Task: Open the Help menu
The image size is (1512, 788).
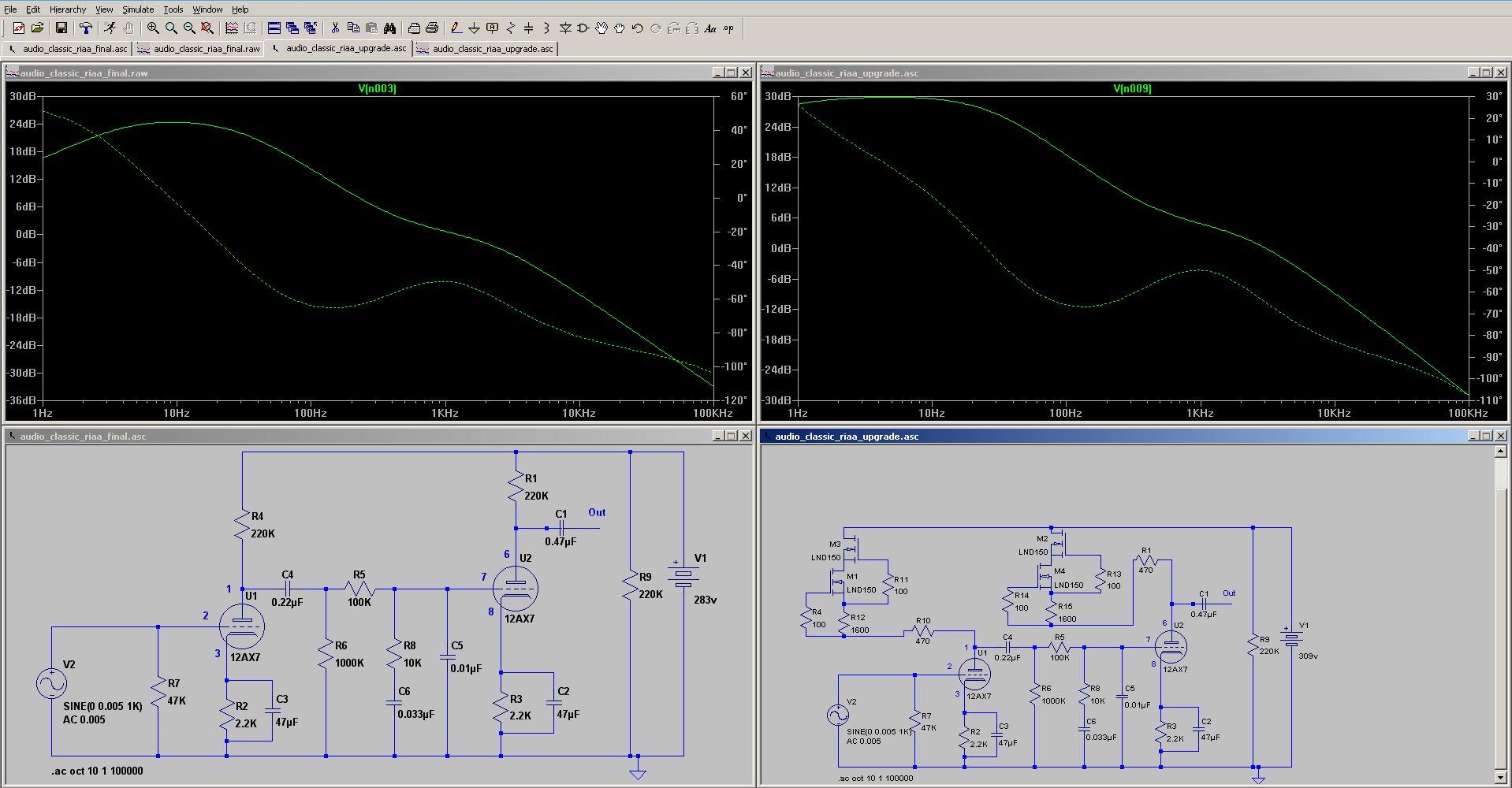Action: click(240, 9)
